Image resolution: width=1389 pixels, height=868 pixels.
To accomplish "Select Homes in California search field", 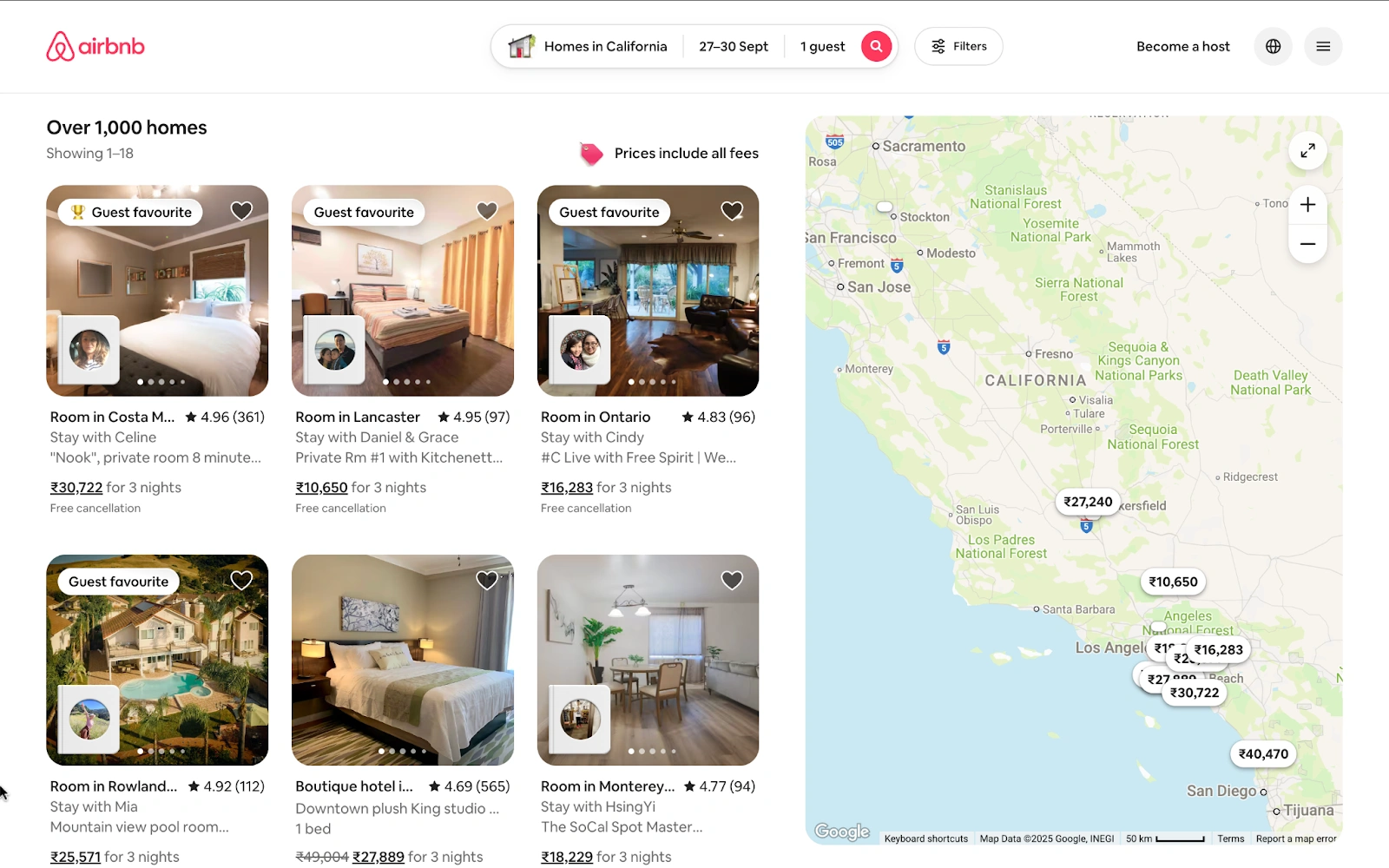I will 589,46.
